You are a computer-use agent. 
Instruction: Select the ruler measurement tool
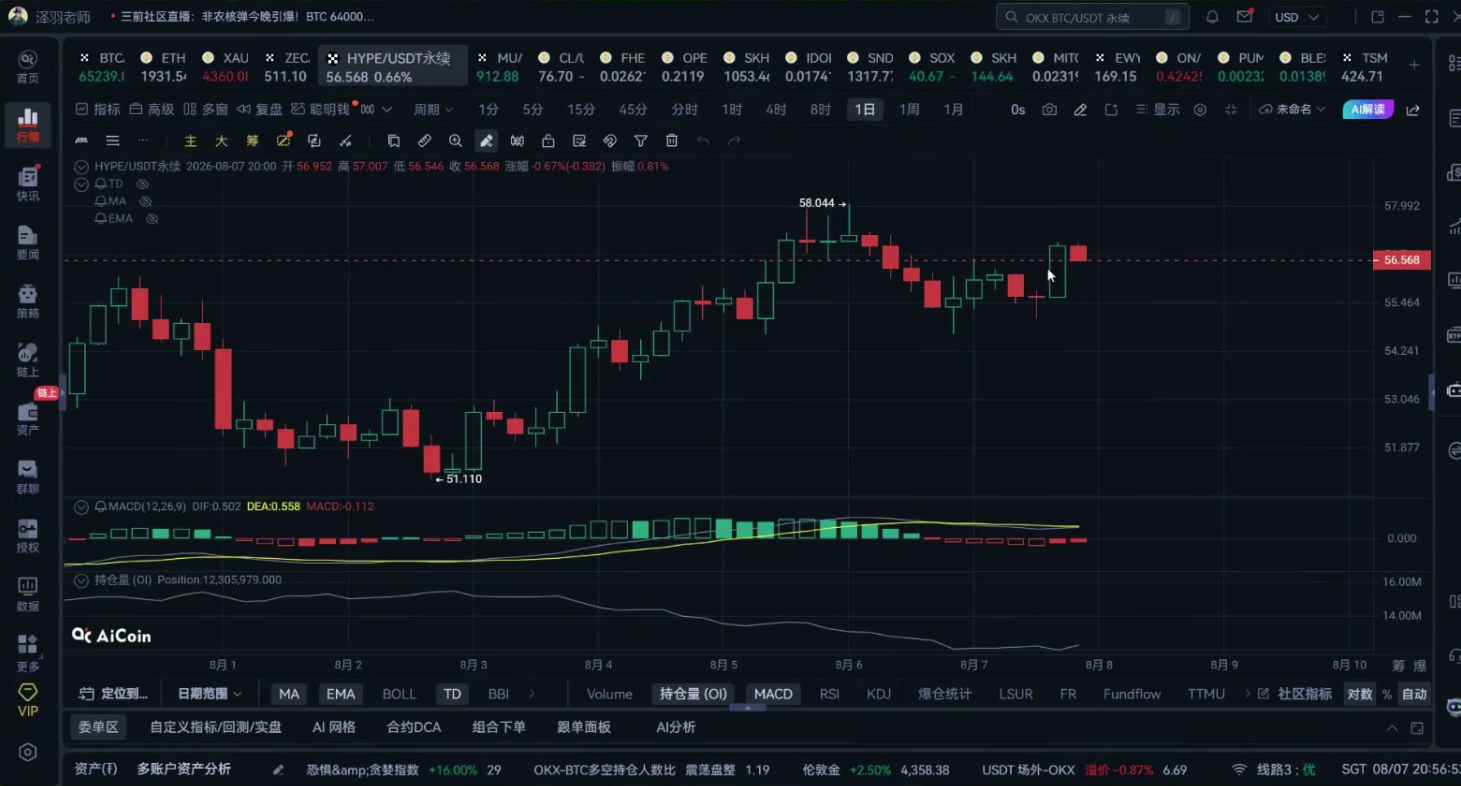425,141
